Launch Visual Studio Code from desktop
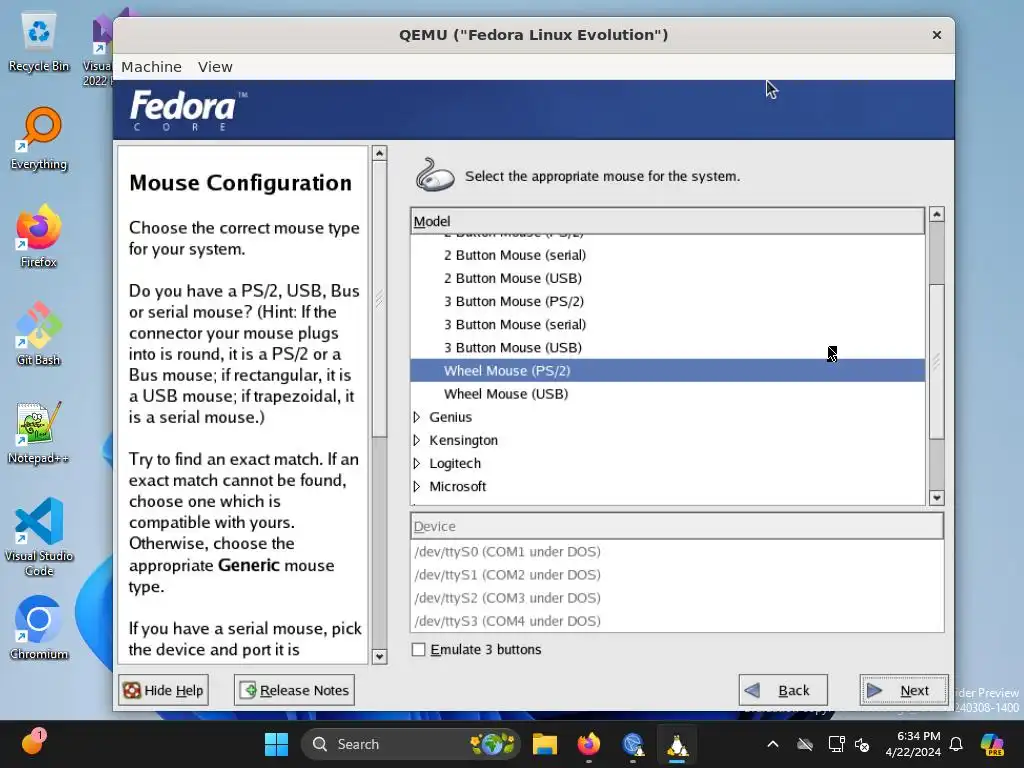Screen dimensions: 1024x768 pyautogui.click(x=39, y=537)
